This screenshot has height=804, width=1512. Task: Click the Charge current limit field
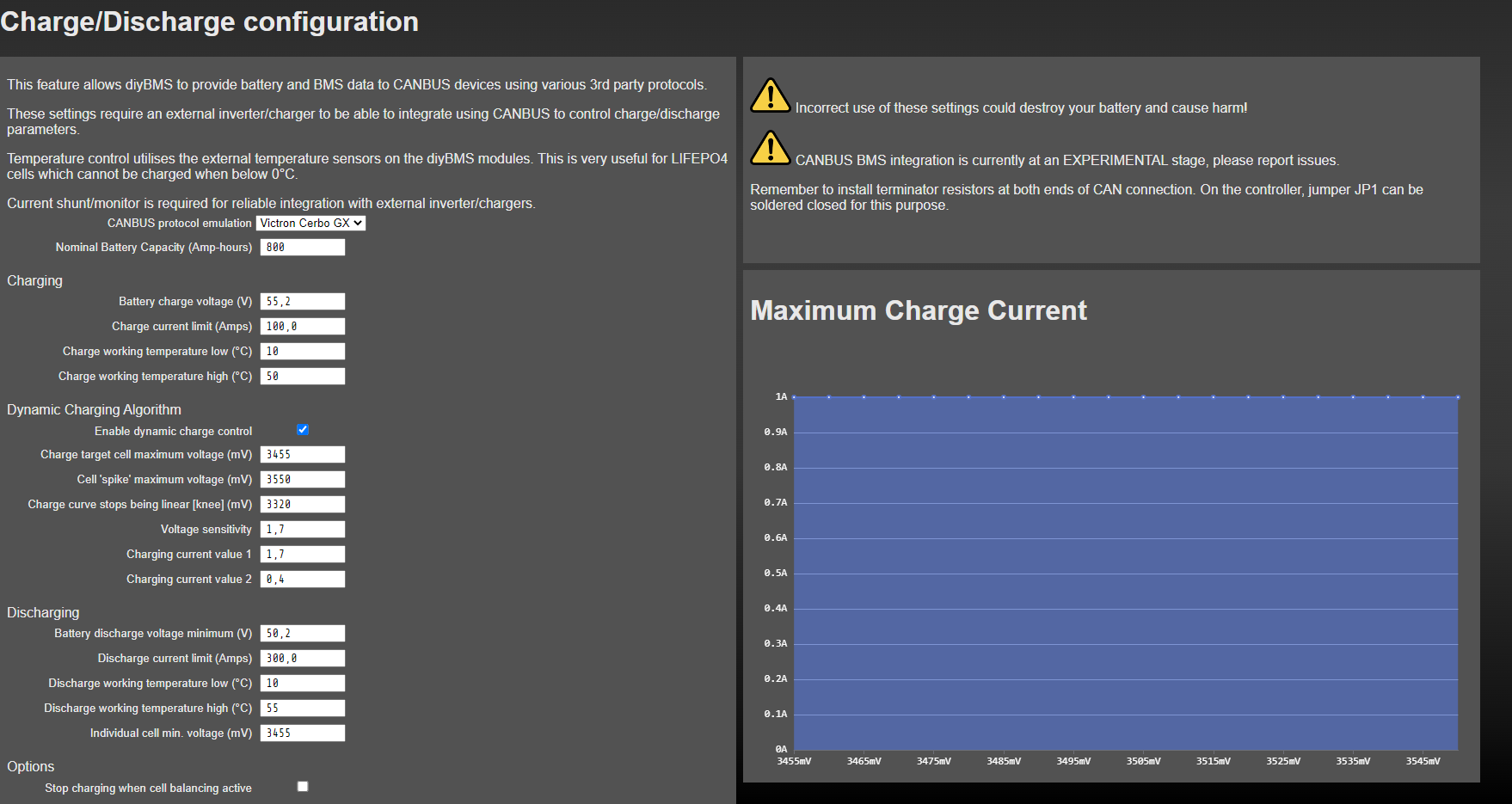point(302,326)
